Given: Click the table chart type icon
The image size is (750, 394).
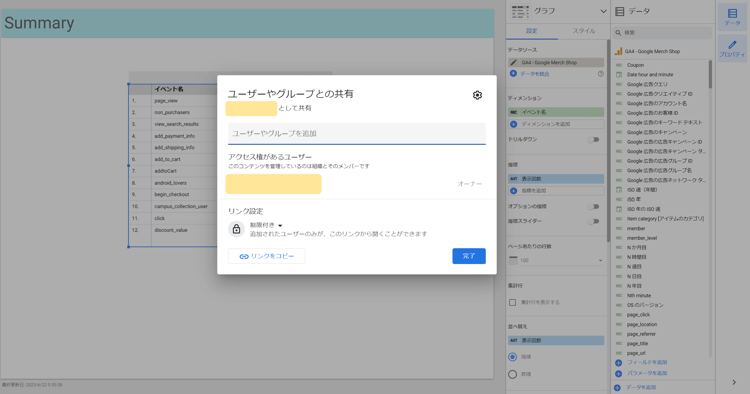Looking at the screenshot, I should click(x=520, y=11).
